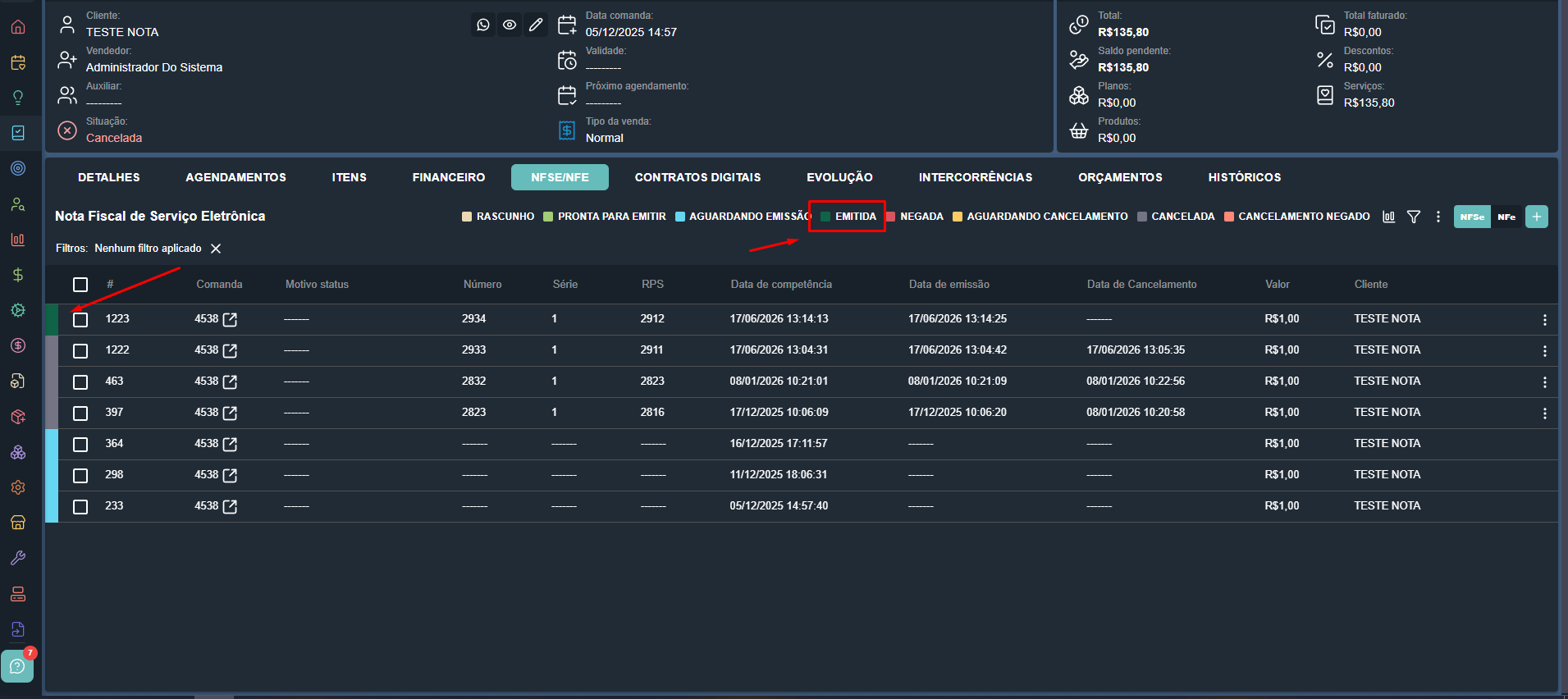Open the CONTRATOS DIGITAIS tab

tap(698, 177)
